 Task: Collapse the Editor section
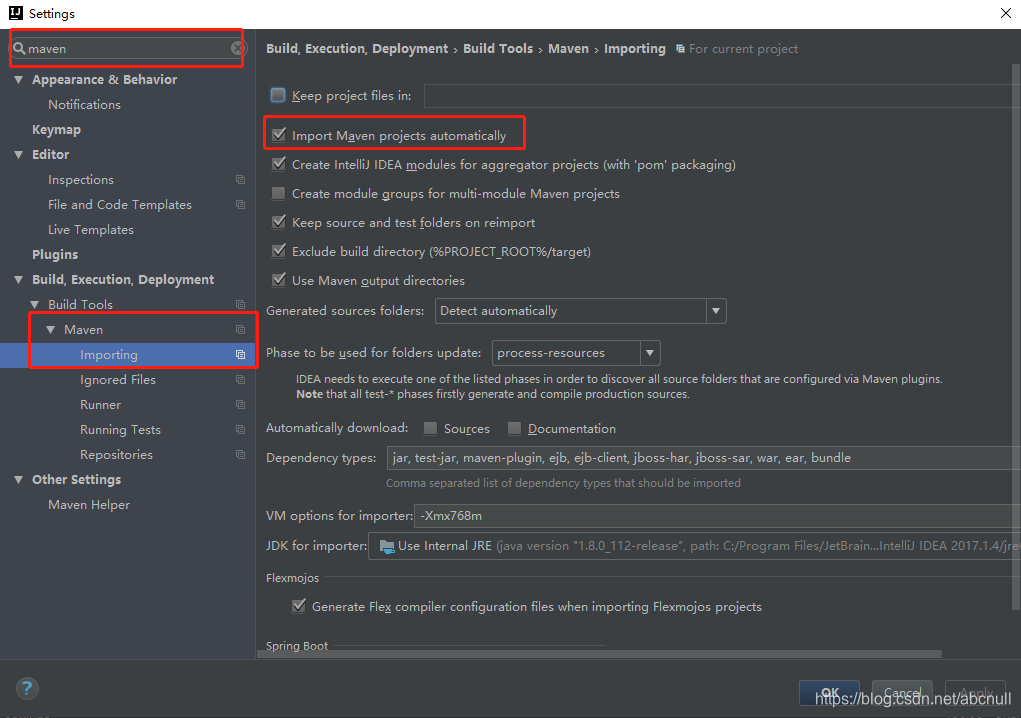18,154
